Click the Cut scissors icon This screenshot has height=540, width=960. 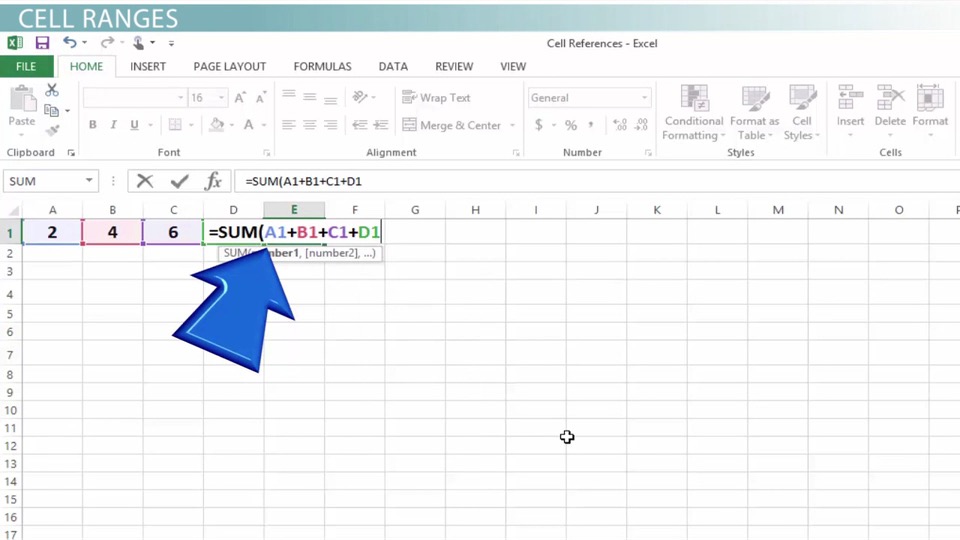point(52,91)
